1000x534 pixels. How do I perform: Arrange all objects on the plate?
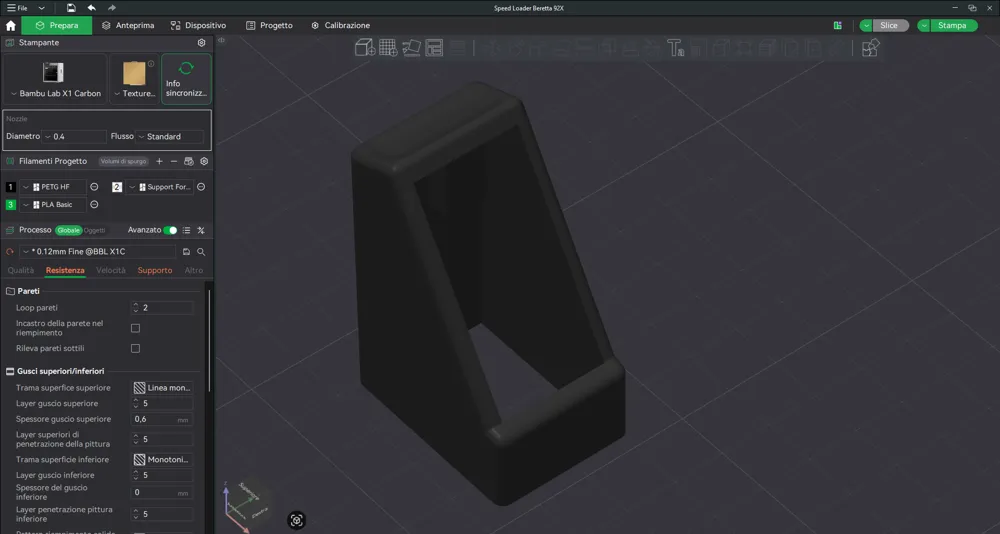434,47
